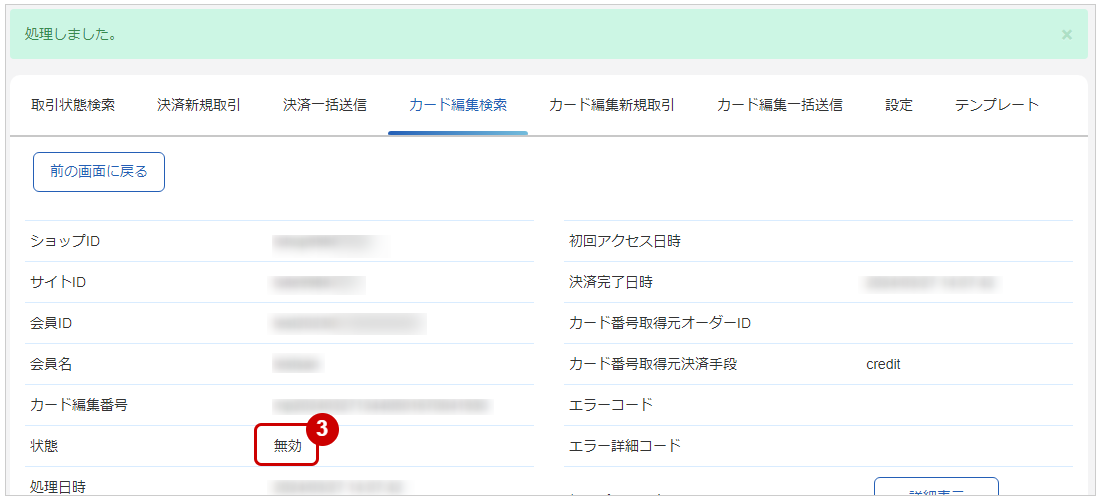This screenshot has width=1100, height=501.
Task: Click the 処理日時 label
Action: tap(58, 486)
